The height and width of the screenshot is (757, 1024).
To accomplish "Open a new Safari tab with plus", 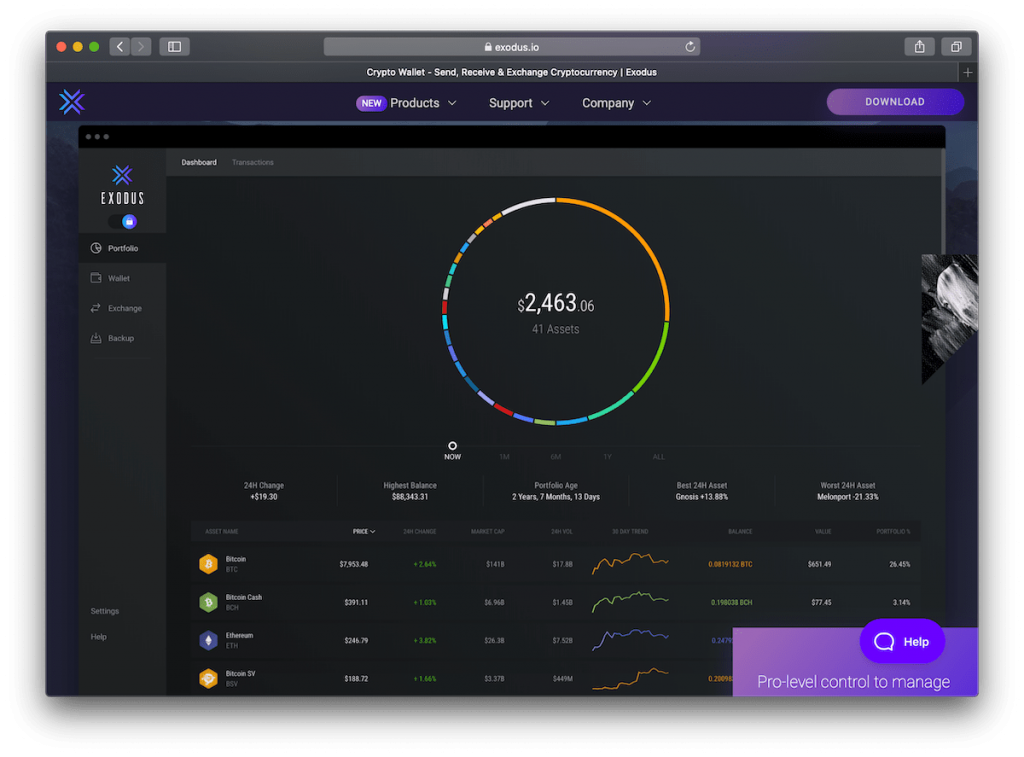I will 968,72.
